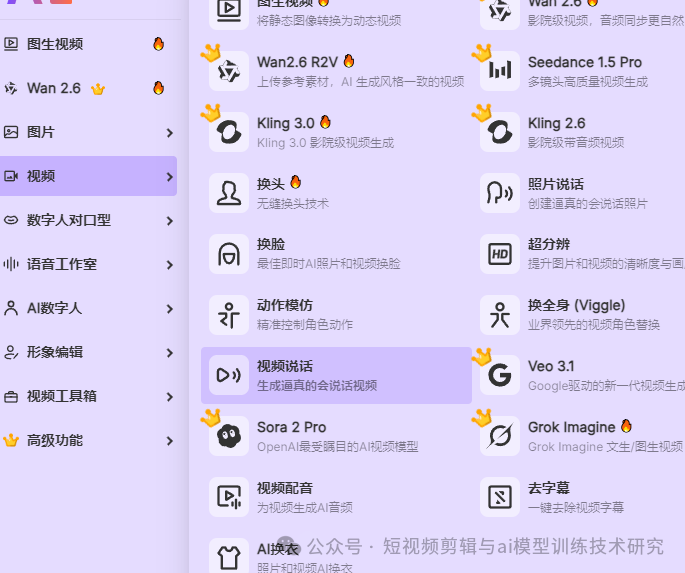This screenshot has width=685, height=573.
Task: Click the text 无缝换头技术
Action: [293, 204]
